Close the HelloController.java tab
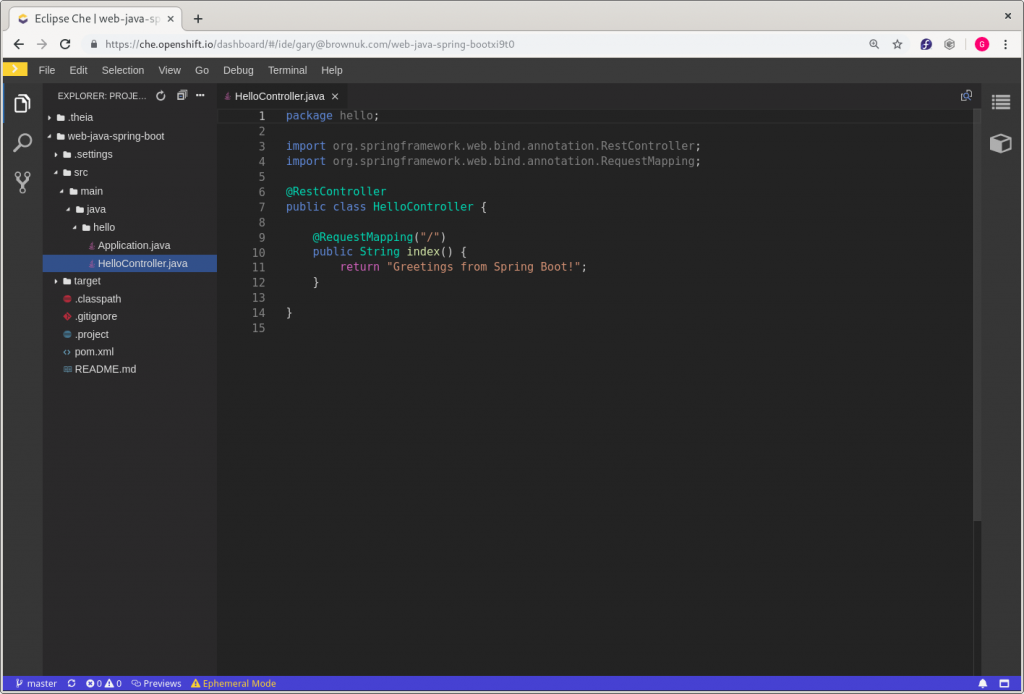The height and width of the screenshot is (694, 1024). point(335,97)
